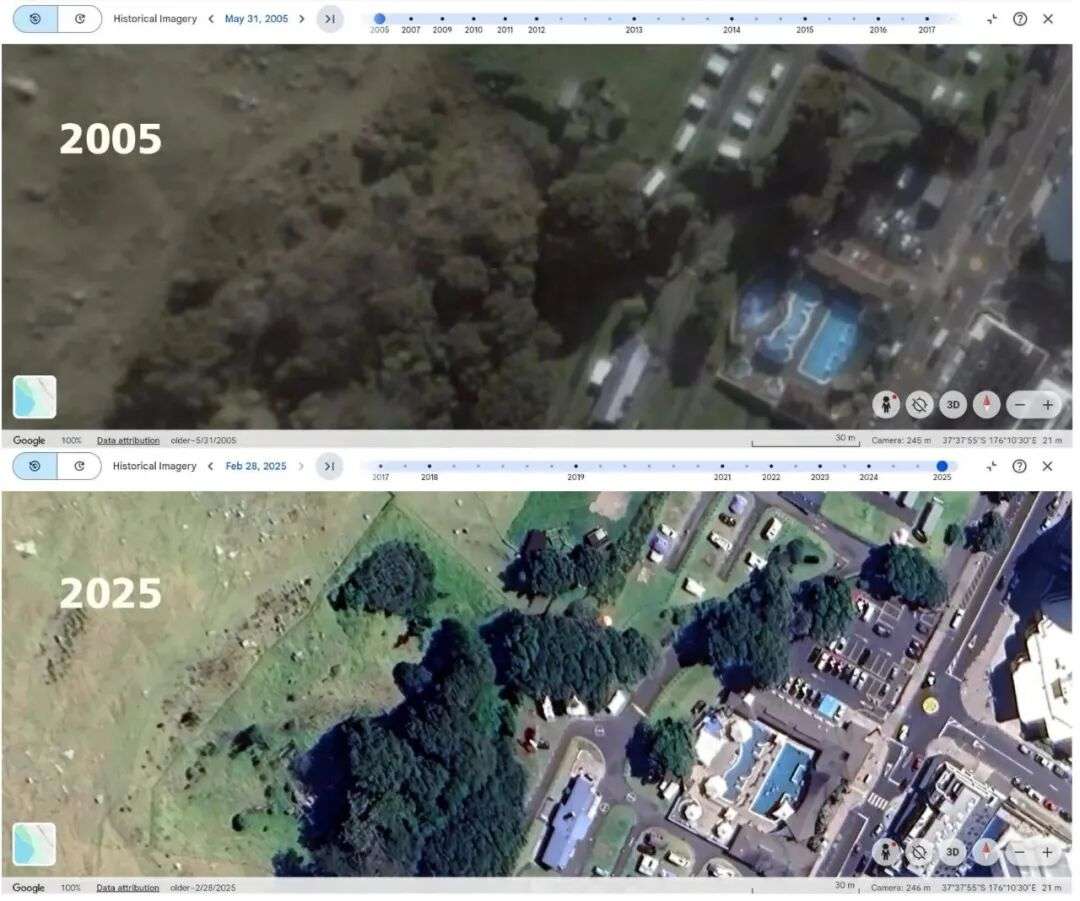Zoom in on the 2025 map
This screenshot has height=901, width=1080.
pos(1047,852)
